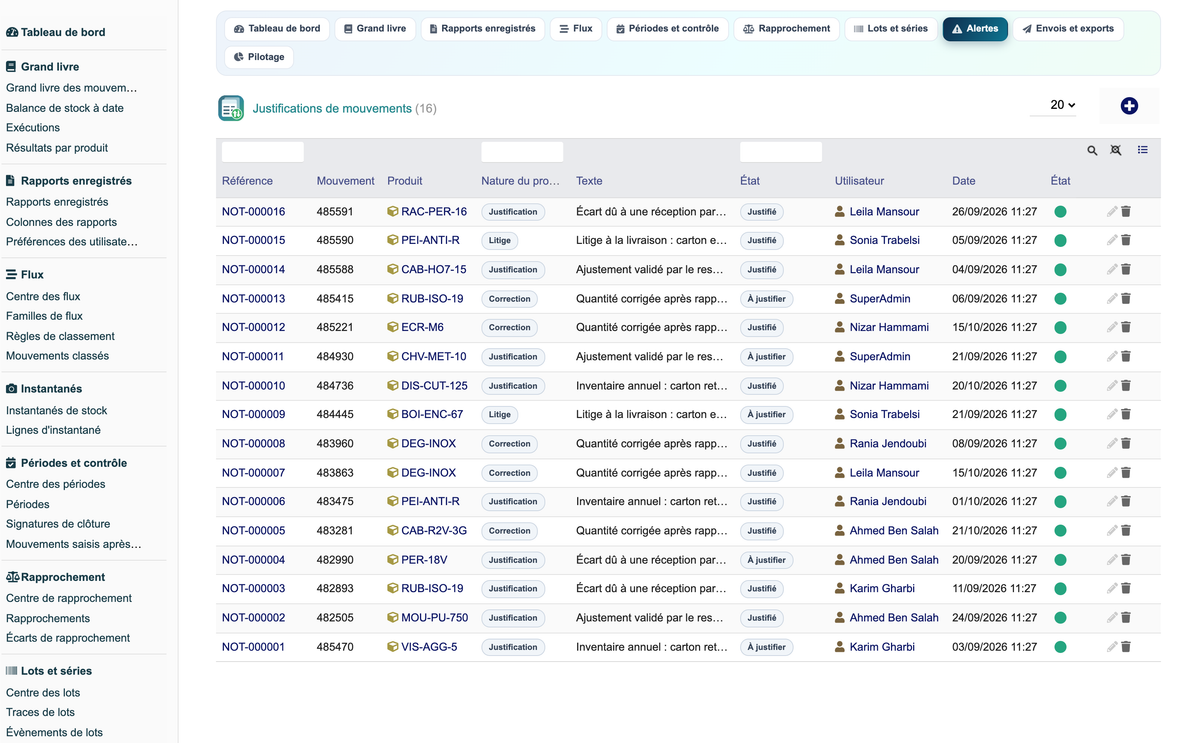This screenshot has width=1200, height=743.
Task: Delete row NOT-000016 with trash icon
Action: pyautogui.click(x=1126, y=212)
